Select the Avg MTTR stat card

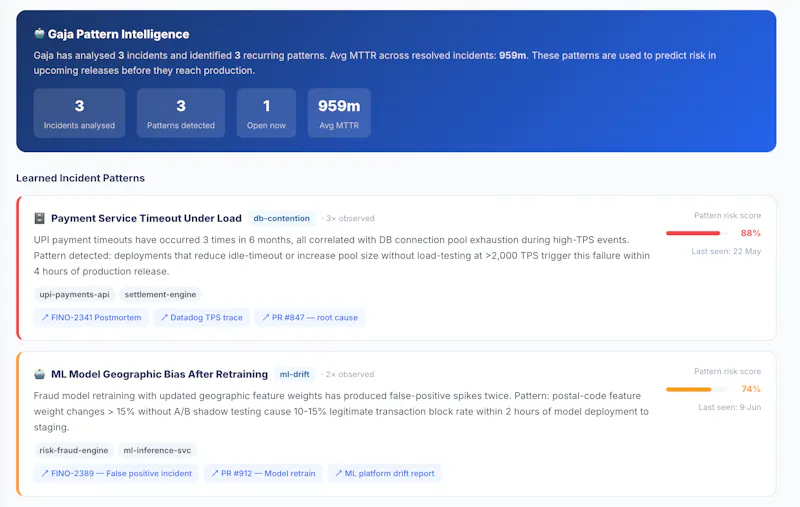click(x=339, y=113)
